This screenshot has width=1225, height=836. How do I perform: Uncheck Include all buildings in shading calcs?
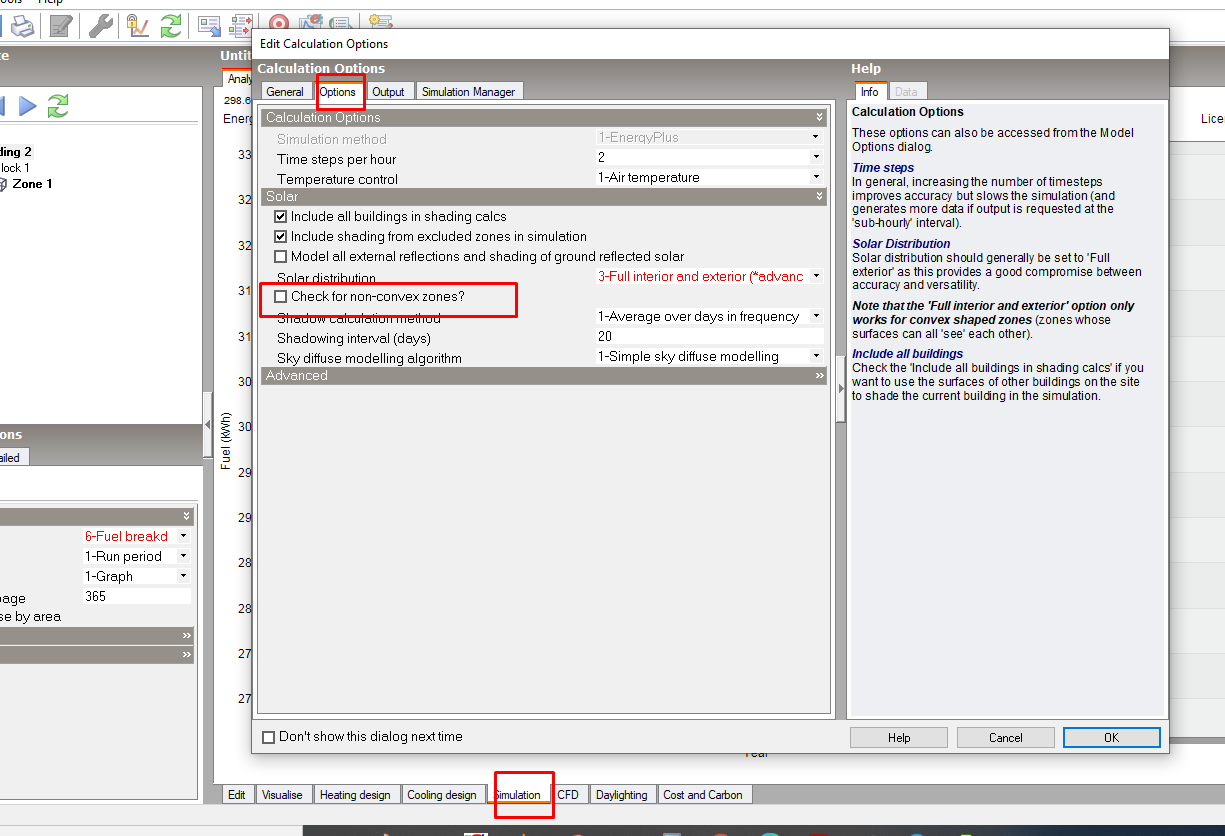tap(280, 216)
